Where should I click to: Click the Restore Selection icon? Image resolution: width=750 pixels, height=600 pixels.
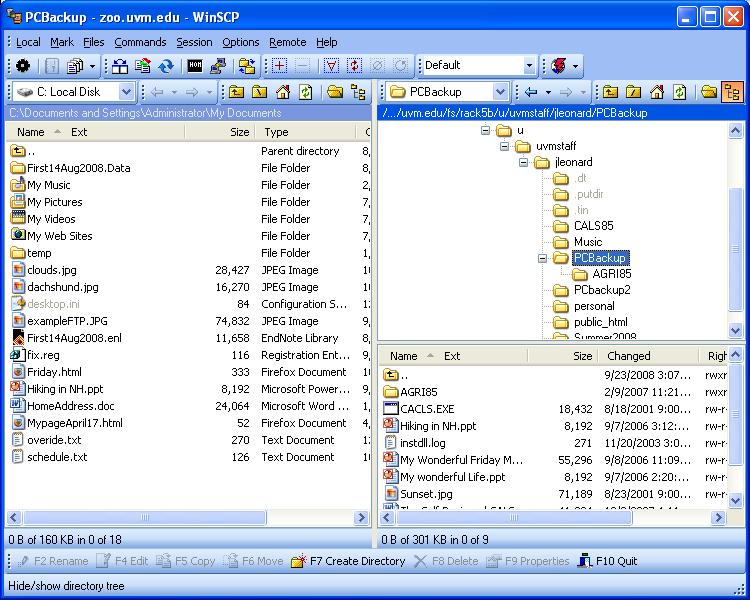(401, 66)
